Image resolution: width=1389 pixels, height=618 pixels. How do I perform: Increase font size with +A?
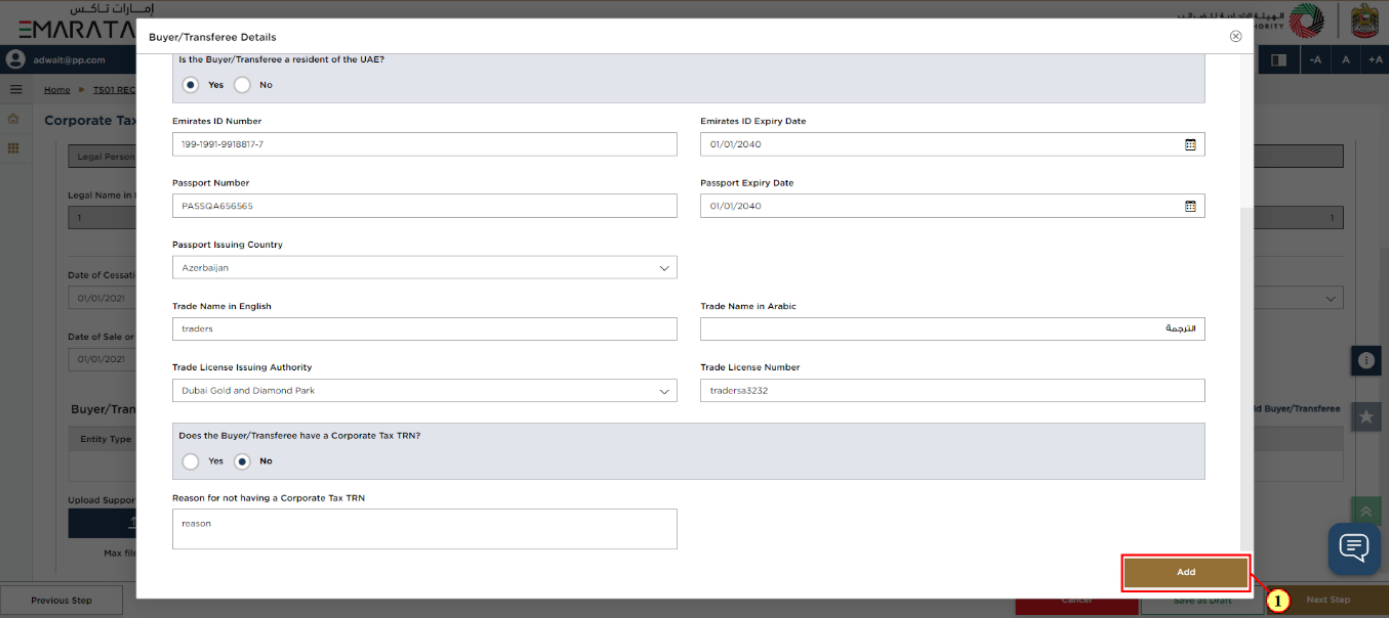(x=1374, y=60)
